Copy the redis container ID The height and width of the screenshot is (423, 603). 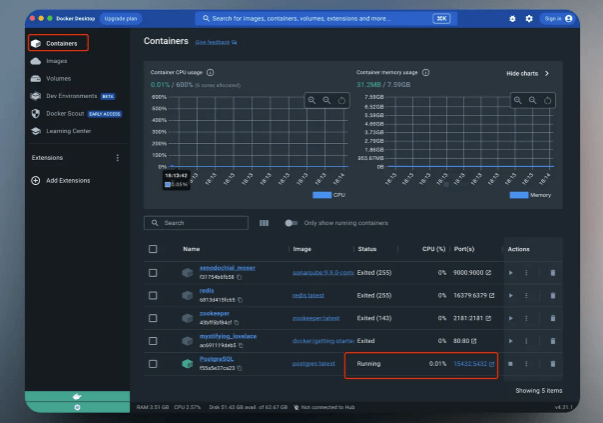pos(240,300)
